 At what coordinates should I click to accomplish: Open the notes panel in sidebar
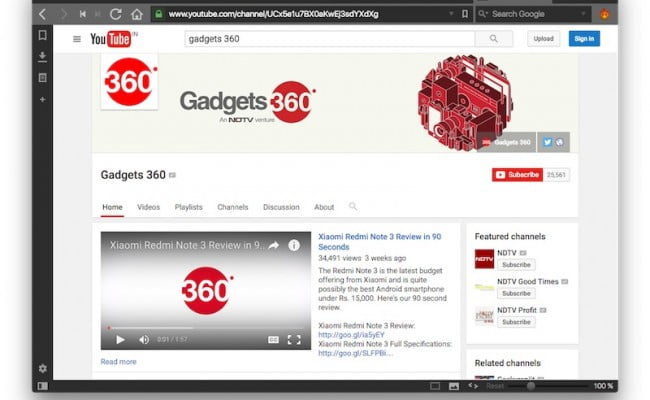click(42, 78)
